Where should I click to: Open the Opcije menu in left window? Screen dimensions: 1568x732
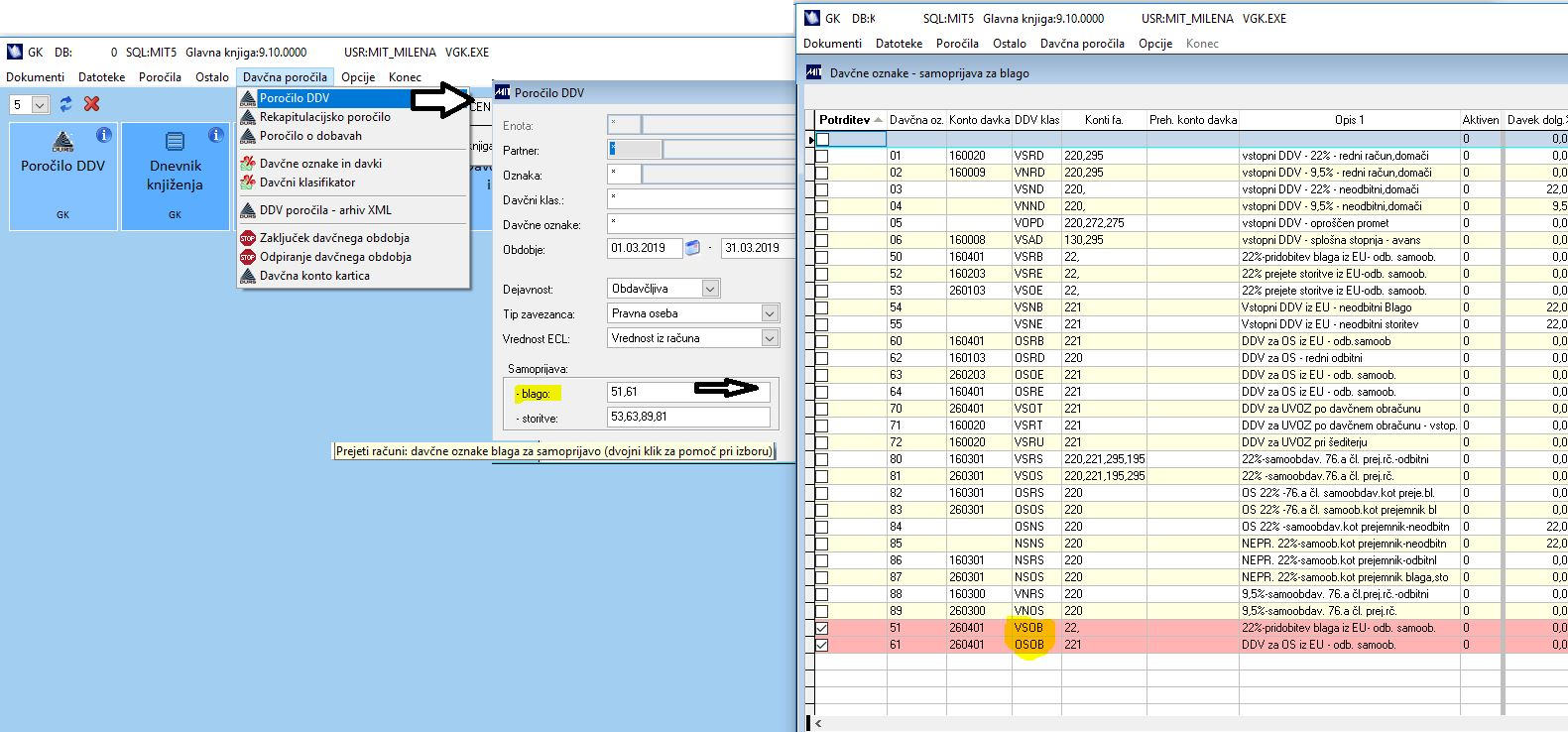point(357,77)
